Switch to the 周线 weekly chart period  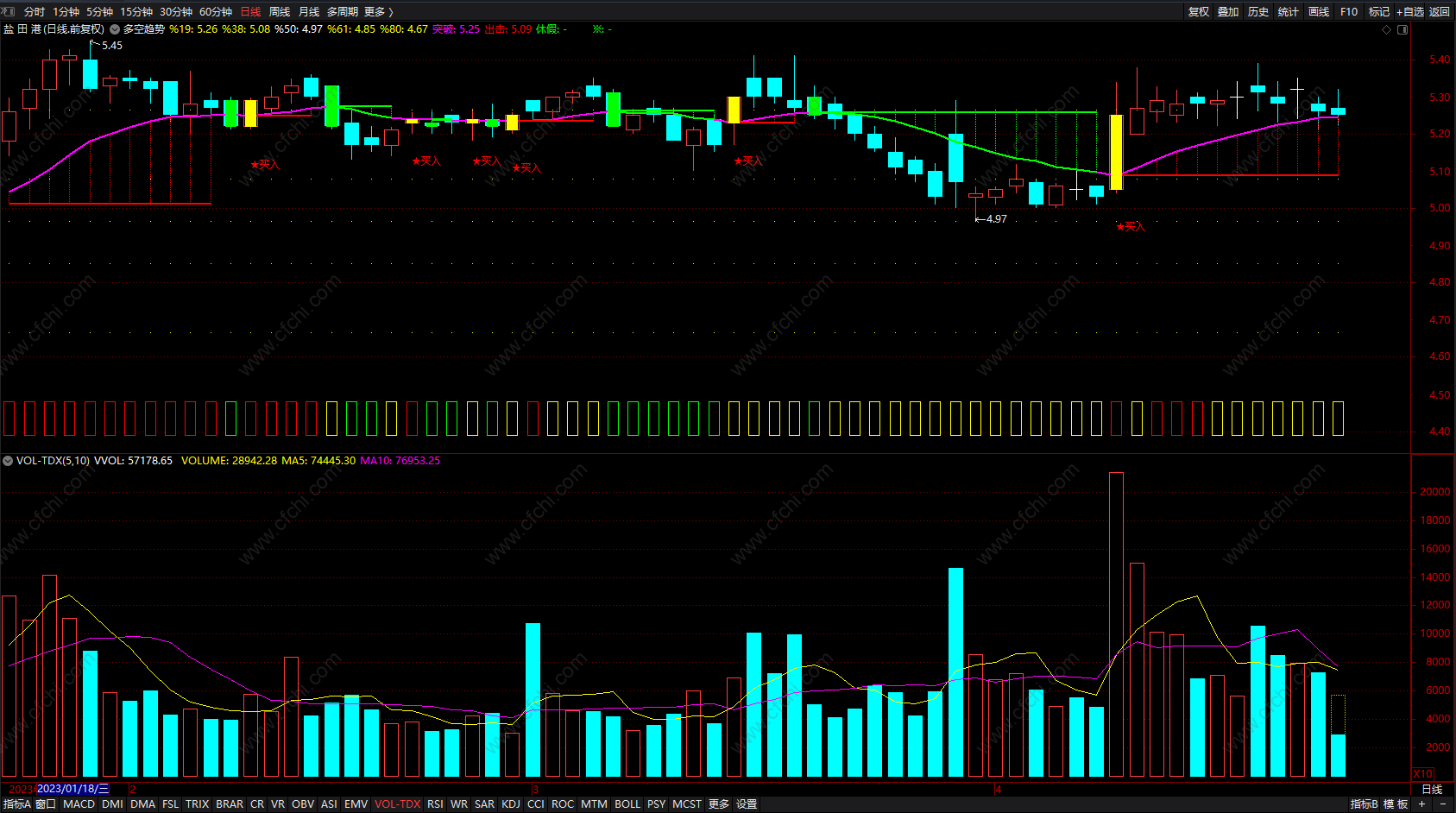[280, 11]
